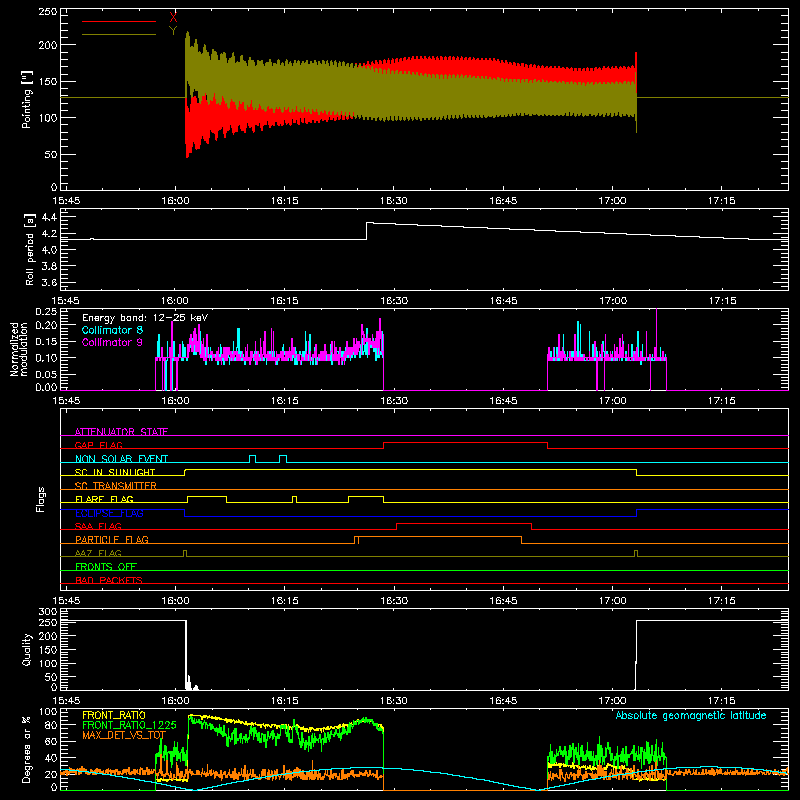The image size is (800, 800).
Task: Click 16:15 time label under modulation plot
Action: (x=284, y=401)
